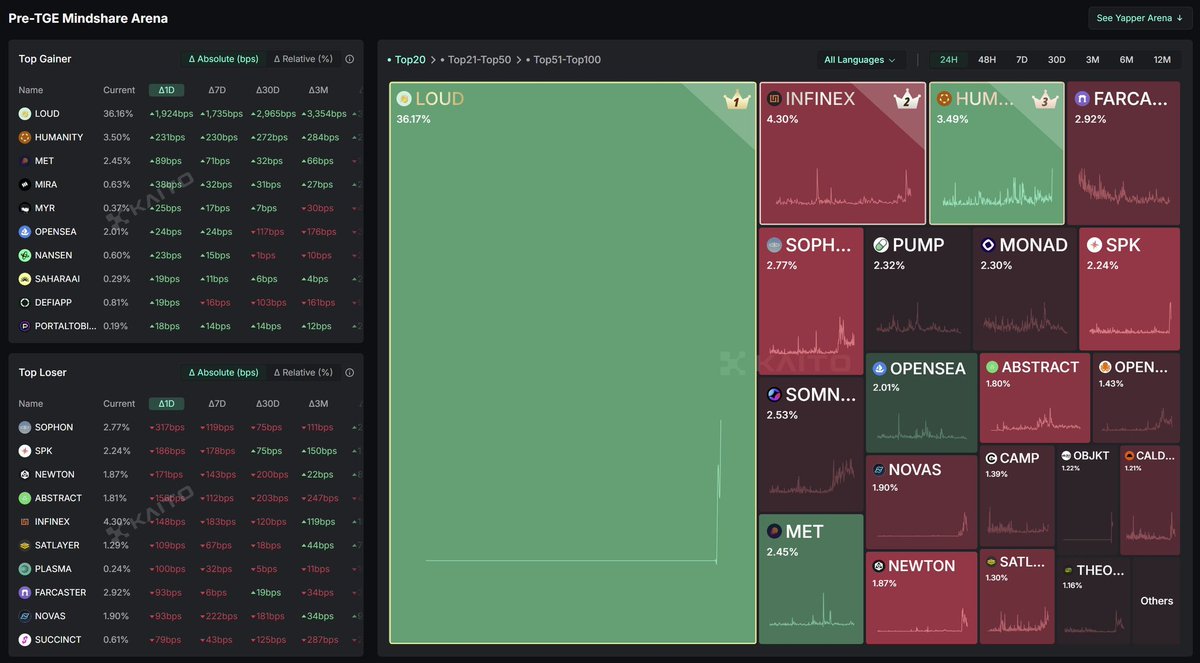Viewport: 1200px width, 663px height.
Task: Click the rank 1 crown on LOUD tile
Action: pyautogui.click(x=736, y=100)
